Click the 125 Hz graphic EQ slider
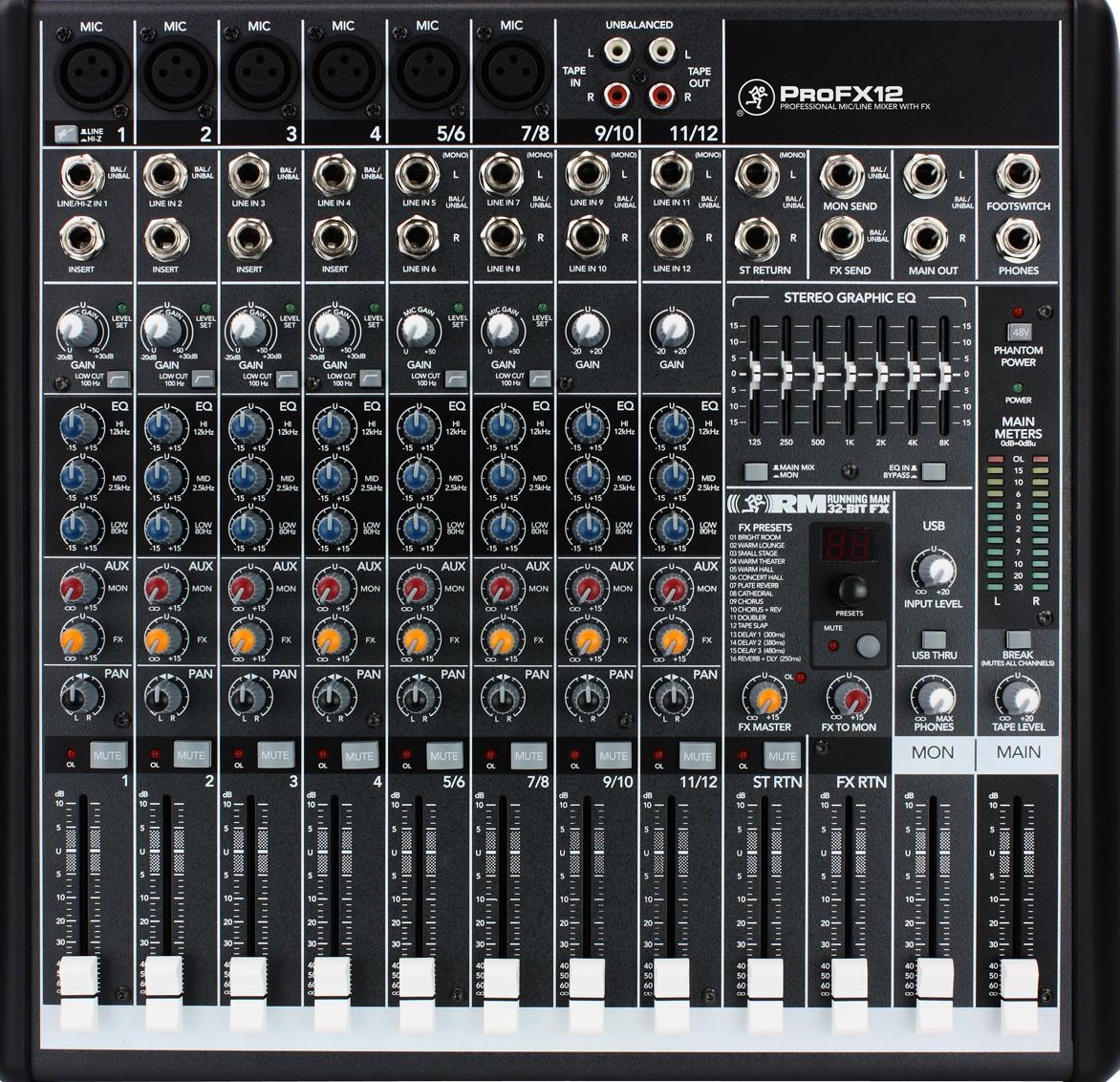Viewport: 1120px width, 1082px height. point(754,372)
